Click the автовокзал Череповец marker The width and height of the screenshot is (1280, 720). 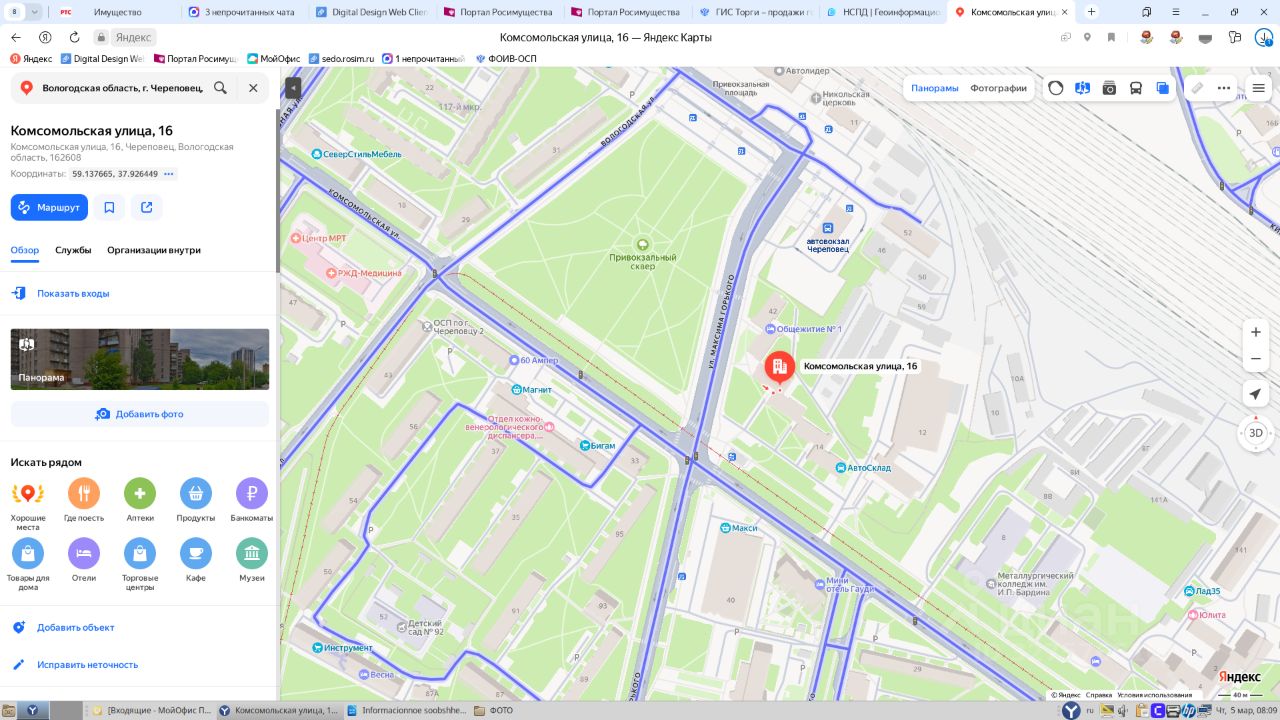[828, 228]
